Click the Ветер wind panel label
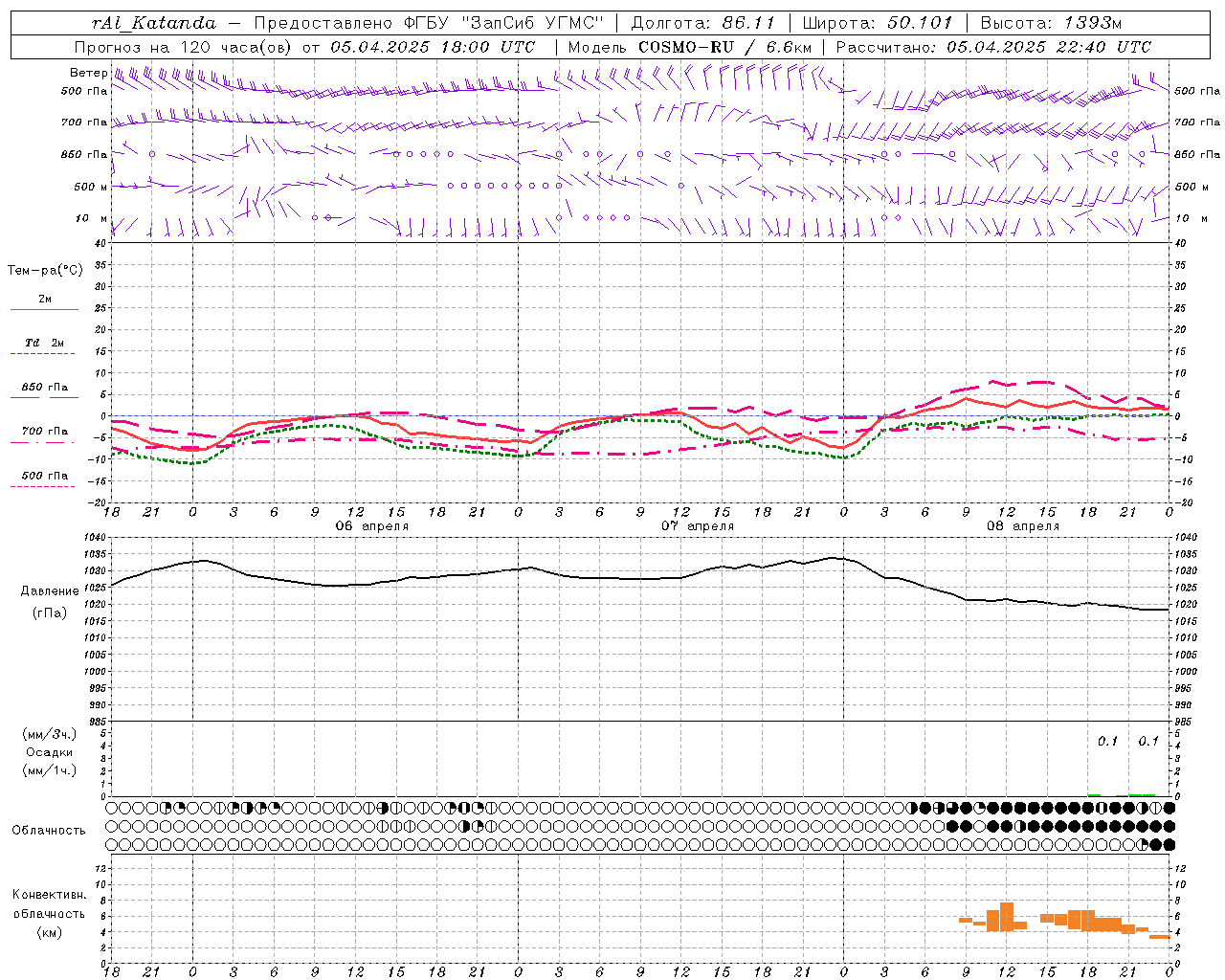This screenshot has height=980, width=1225. [88, 73]
